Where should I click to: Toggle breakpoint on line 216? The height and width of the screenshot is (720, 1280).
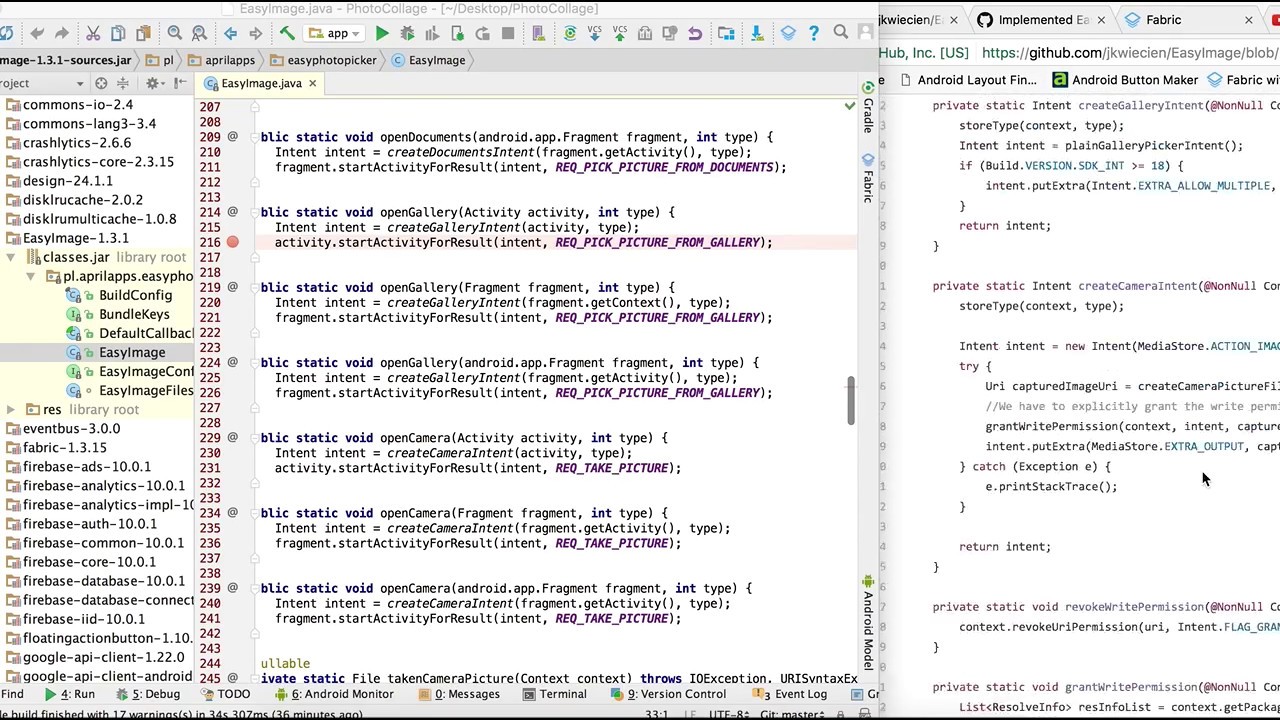coord(232,242)
